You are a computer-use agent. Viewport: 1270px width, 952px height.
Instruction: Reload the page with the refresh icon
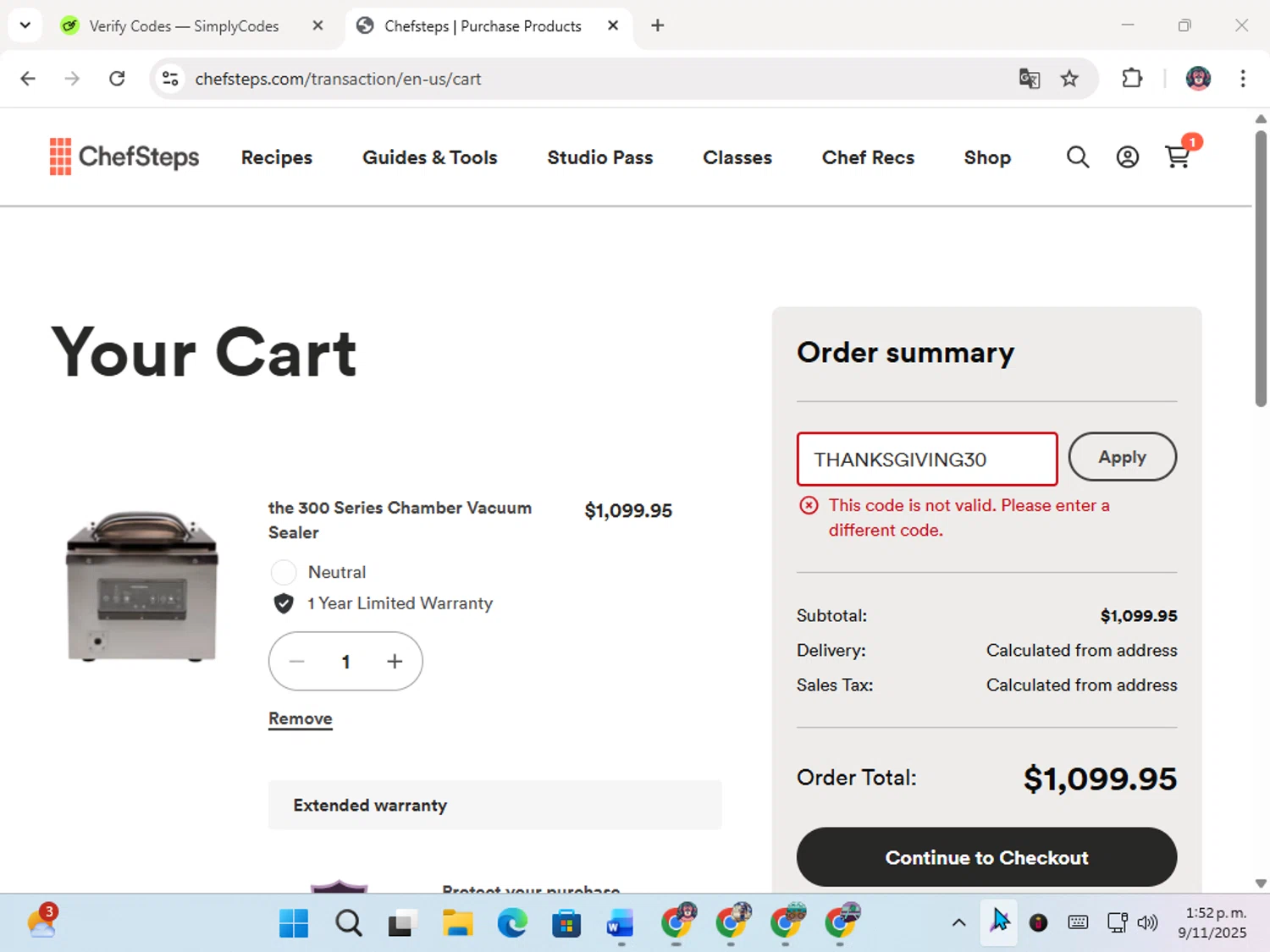[x=117, y=79]
